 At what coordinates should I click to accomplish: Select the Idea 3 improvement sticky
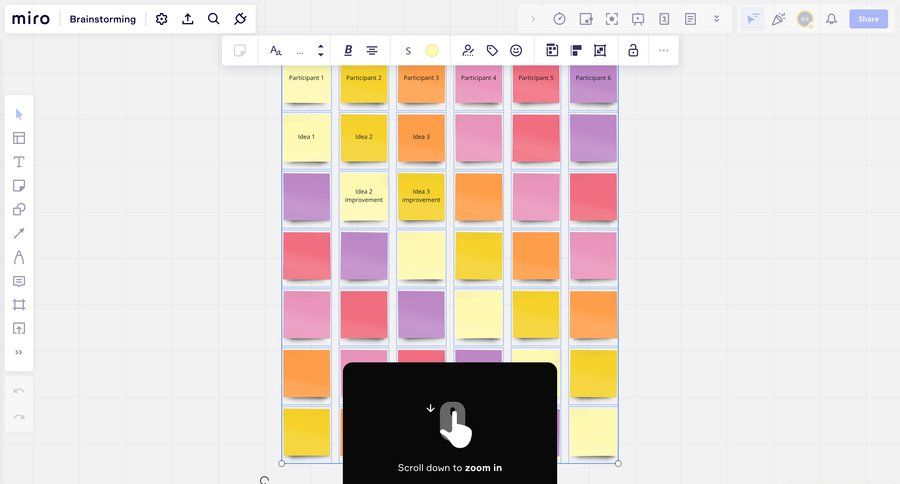[421, 197]
